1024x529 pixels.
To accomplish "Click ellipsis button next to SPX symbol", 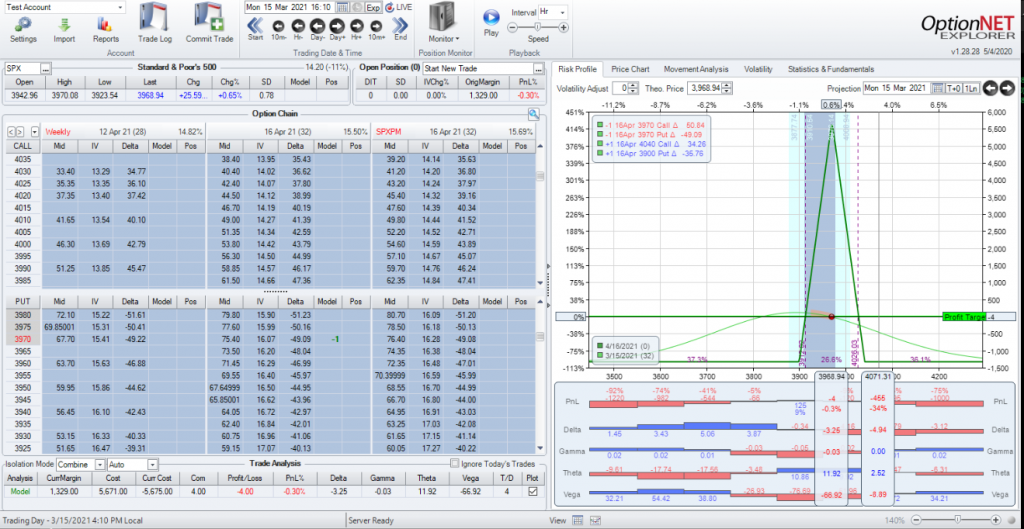I will tap(45, 68).
